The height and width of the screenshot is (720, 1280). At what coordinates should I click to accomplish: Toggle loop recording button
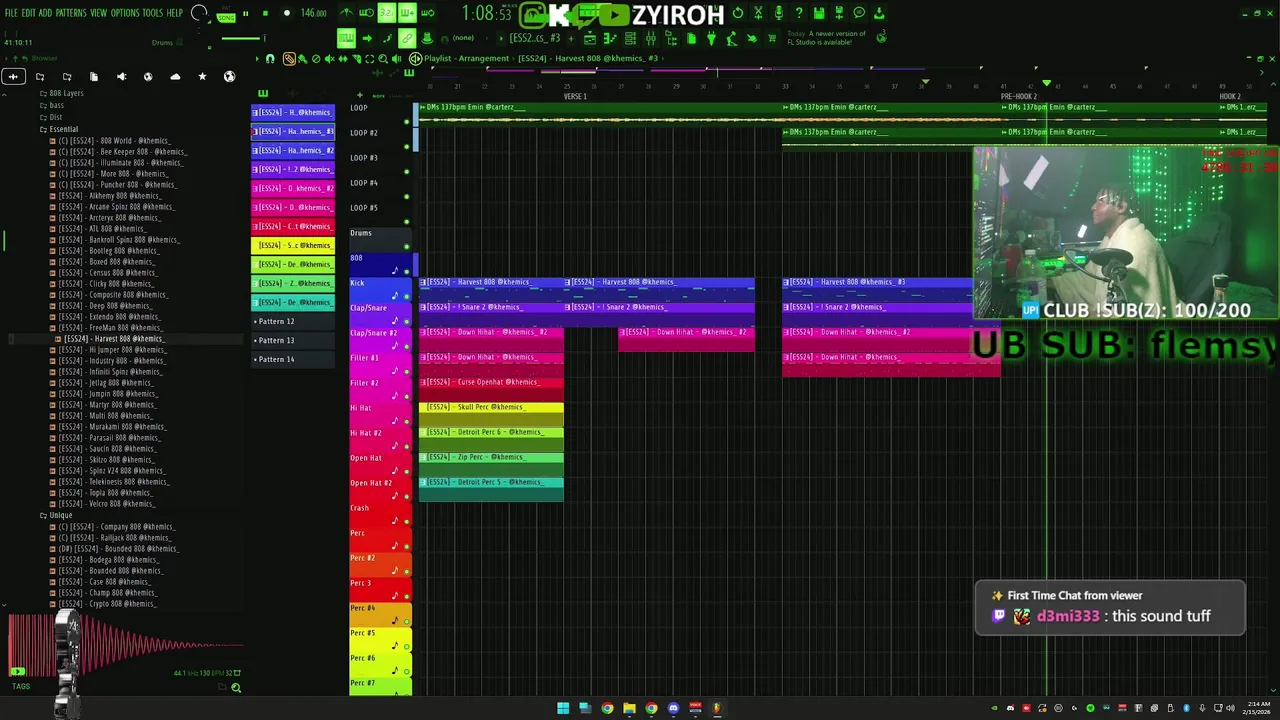tap(427, 13)
